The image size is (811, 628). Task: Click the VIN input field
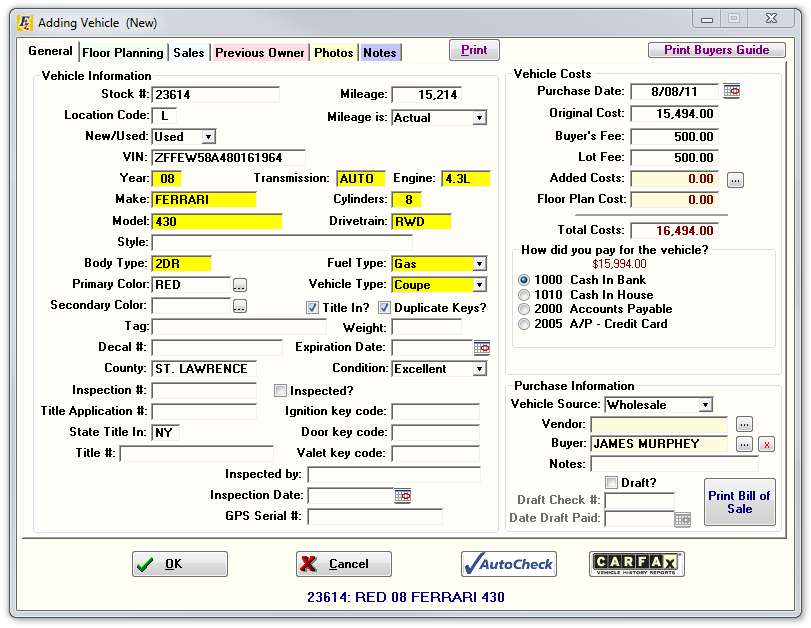coord(228,158)
